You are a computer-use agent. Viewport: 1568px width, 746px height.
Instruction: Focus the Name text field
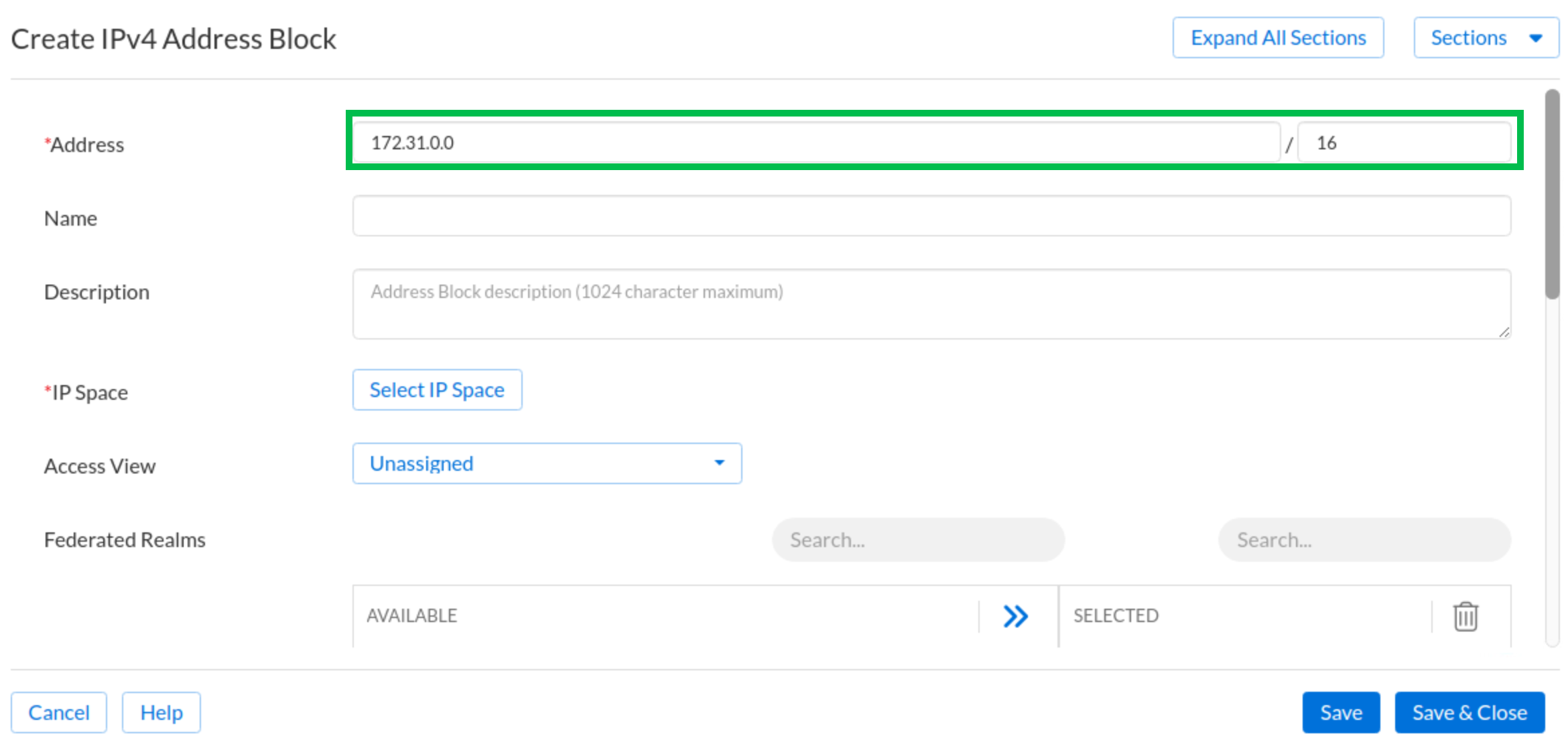pos(931,216)
